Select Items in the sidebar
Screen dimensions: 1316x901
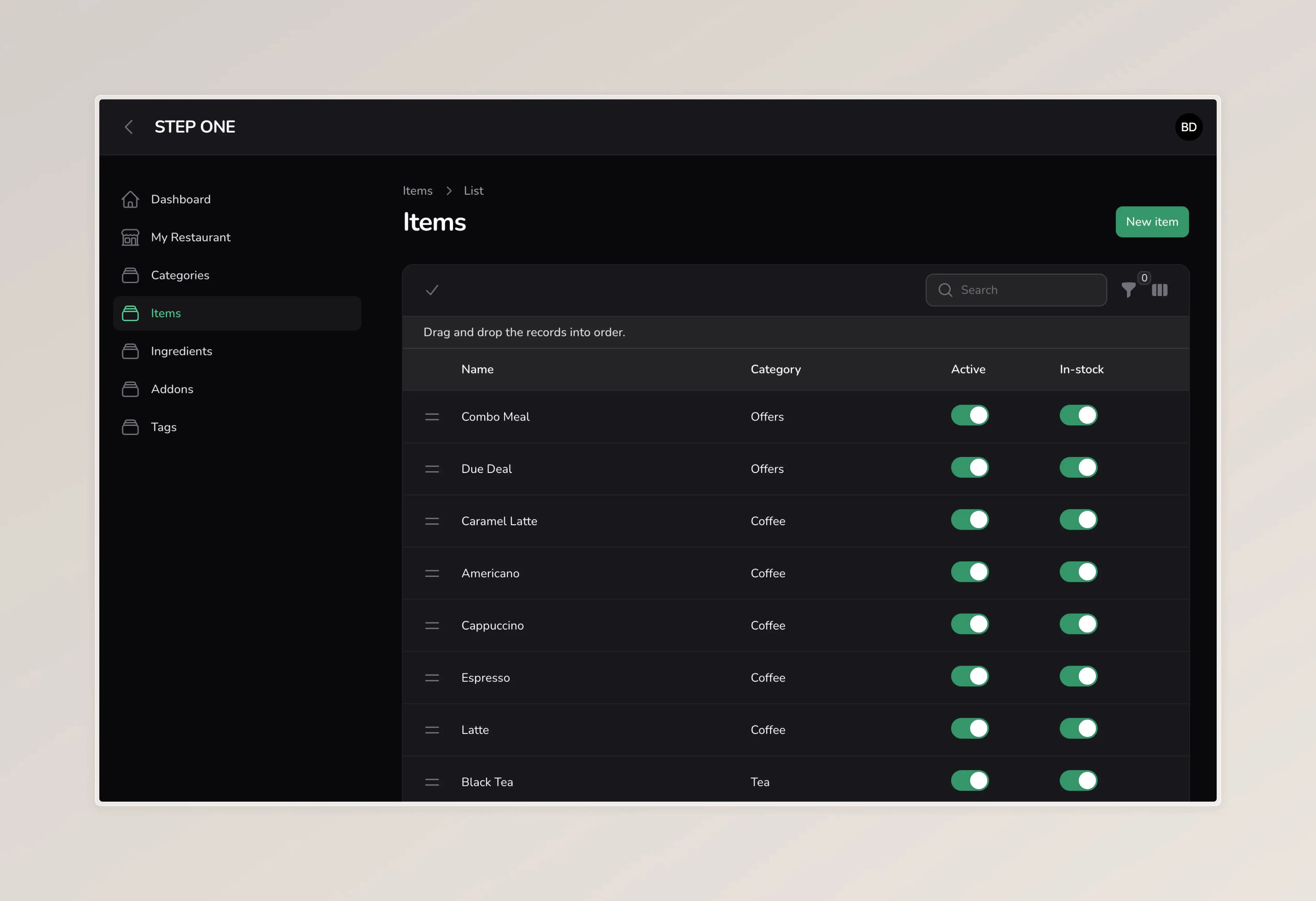pos(237,313)
